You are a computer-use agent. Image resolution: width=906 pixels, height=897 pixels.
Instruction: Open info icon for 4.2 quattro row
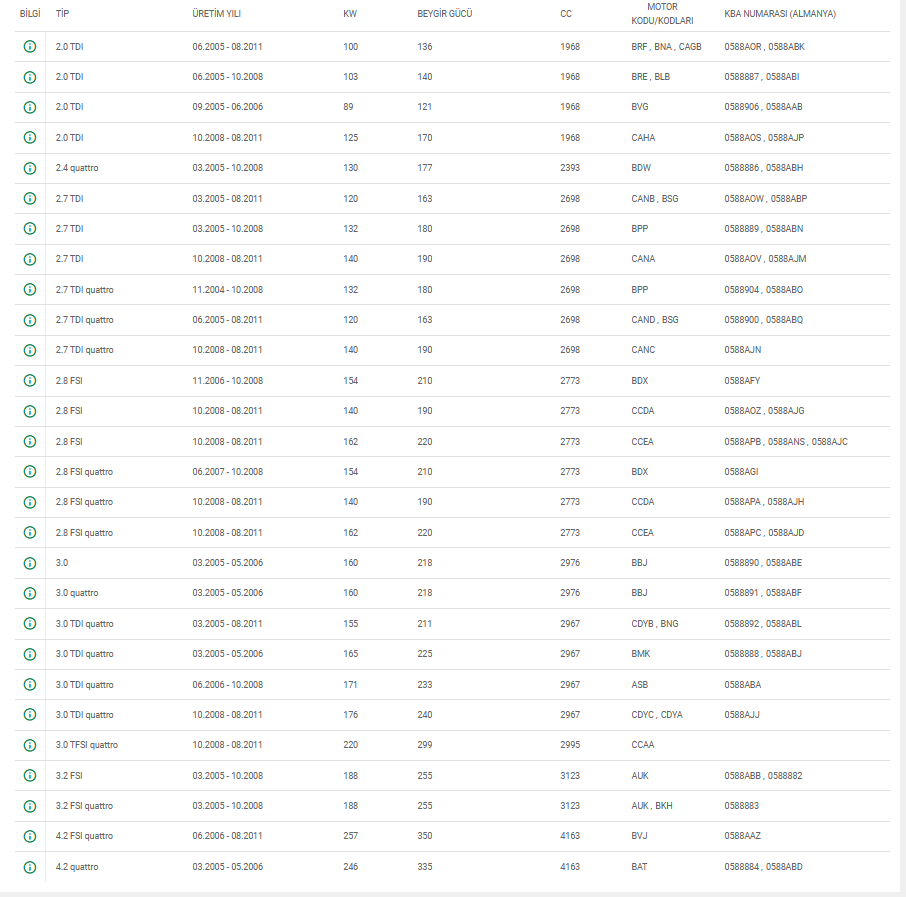click(29, 867)
